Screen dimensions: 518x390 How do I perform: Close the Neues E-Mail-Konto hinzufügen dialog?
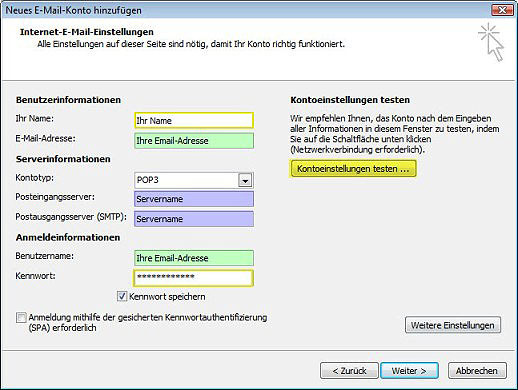point(503,10)
